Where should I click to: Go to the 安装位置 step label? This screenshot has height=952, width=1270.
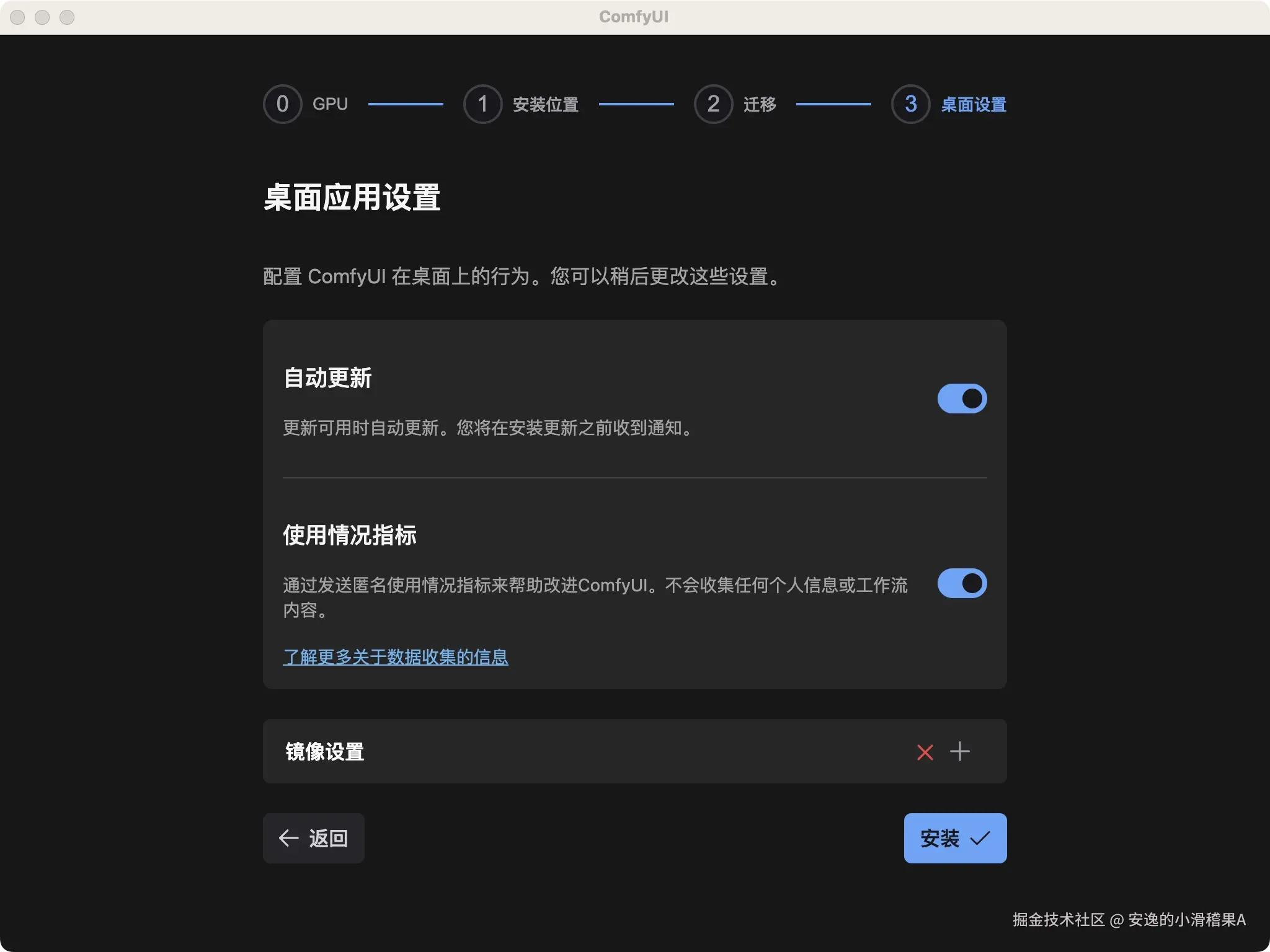coord(546,104)
